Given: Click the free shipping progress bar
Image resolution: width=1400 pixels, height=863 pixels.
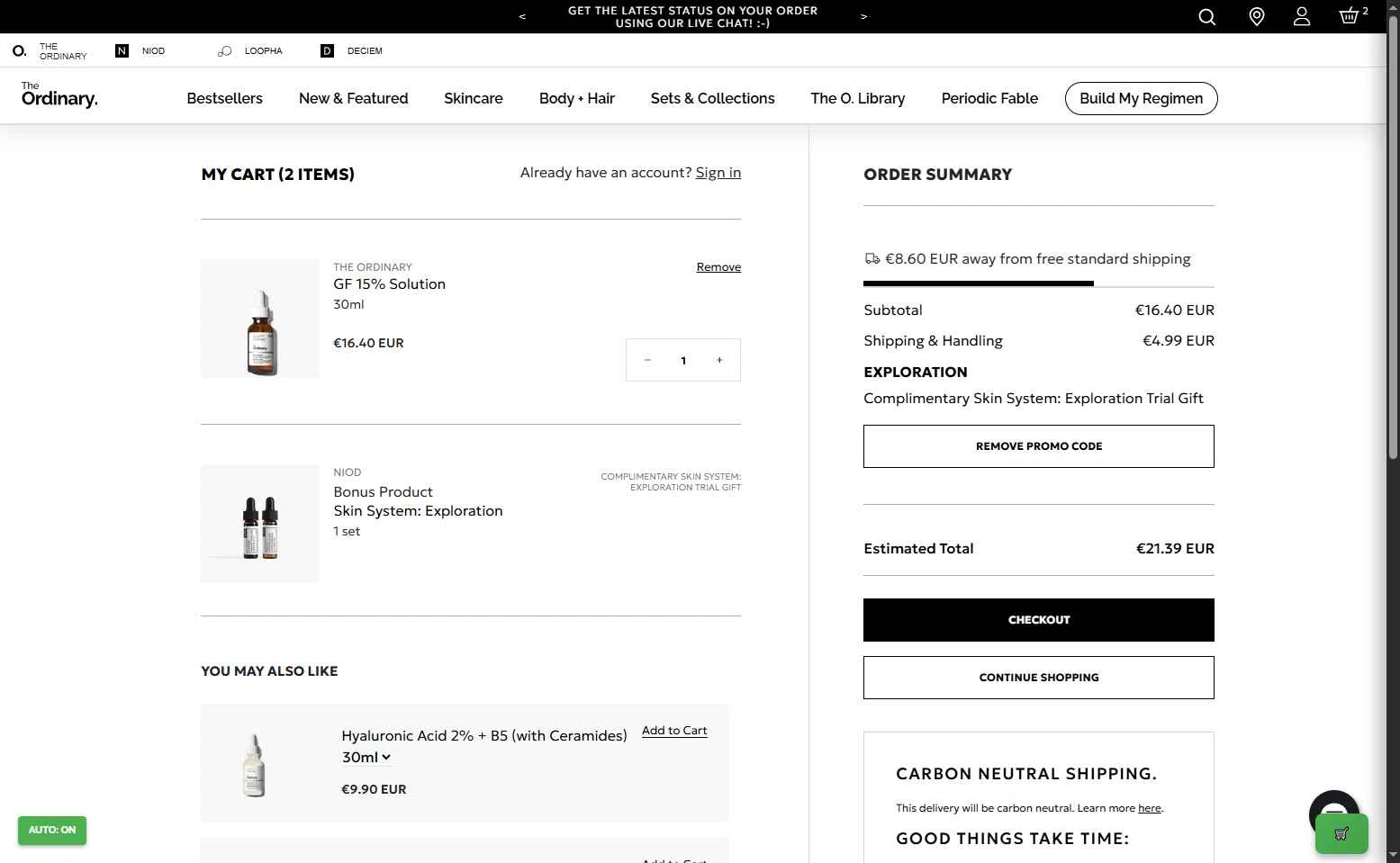Looking at the screenshot, I should [1039, 283].
